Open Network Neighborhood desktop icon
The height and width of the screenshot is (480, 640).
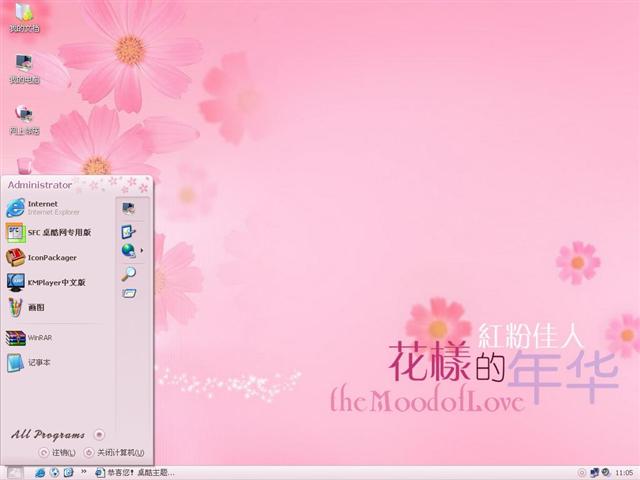(24, 120)
